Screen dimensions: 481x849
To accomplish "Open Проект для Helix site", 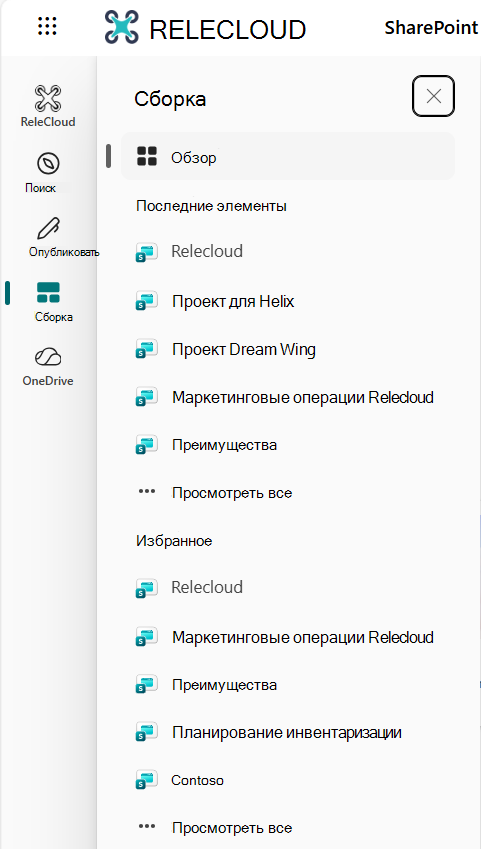I will 233,301.
